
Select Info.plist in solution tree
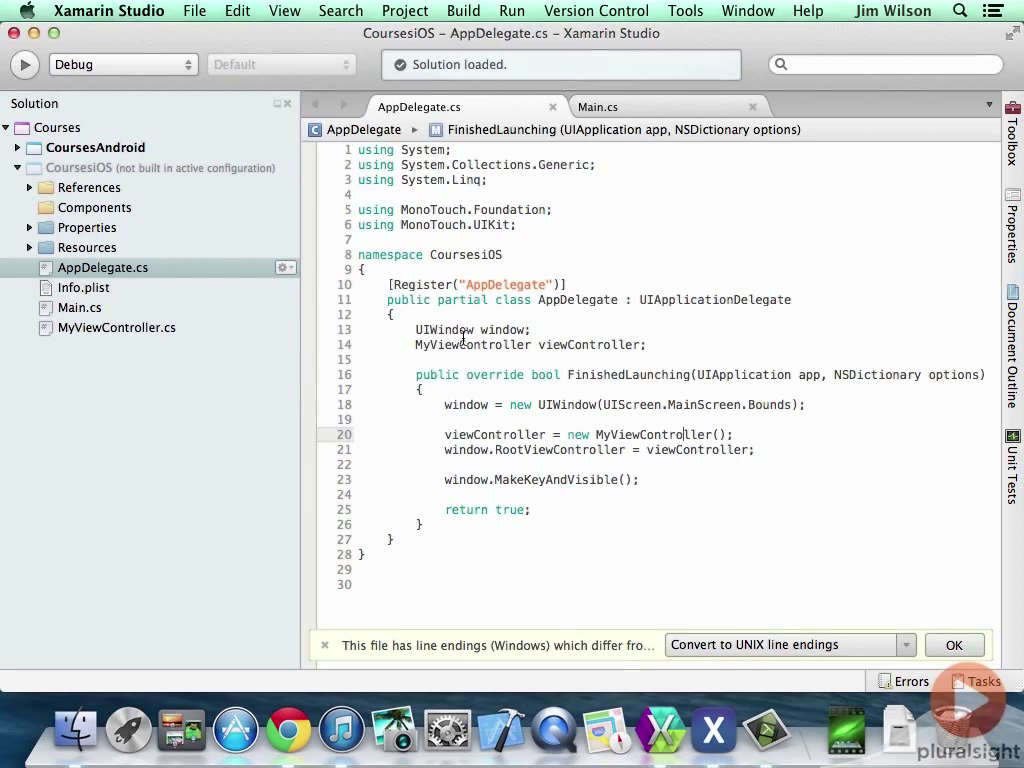tap(83, 287)
